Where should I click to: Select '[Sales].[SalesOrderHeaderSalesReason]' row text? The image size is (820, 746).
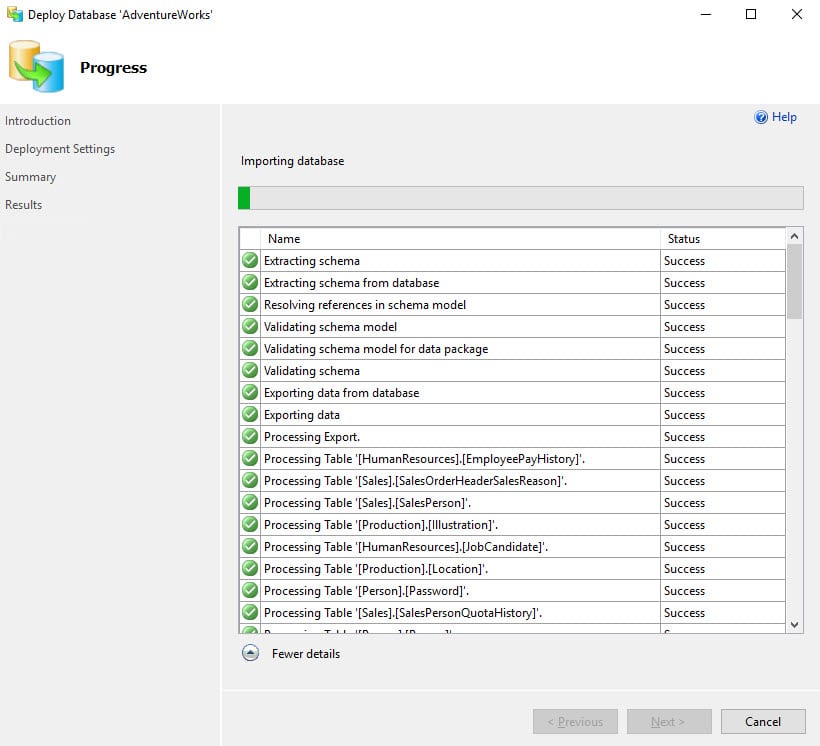tap(415, 480)
